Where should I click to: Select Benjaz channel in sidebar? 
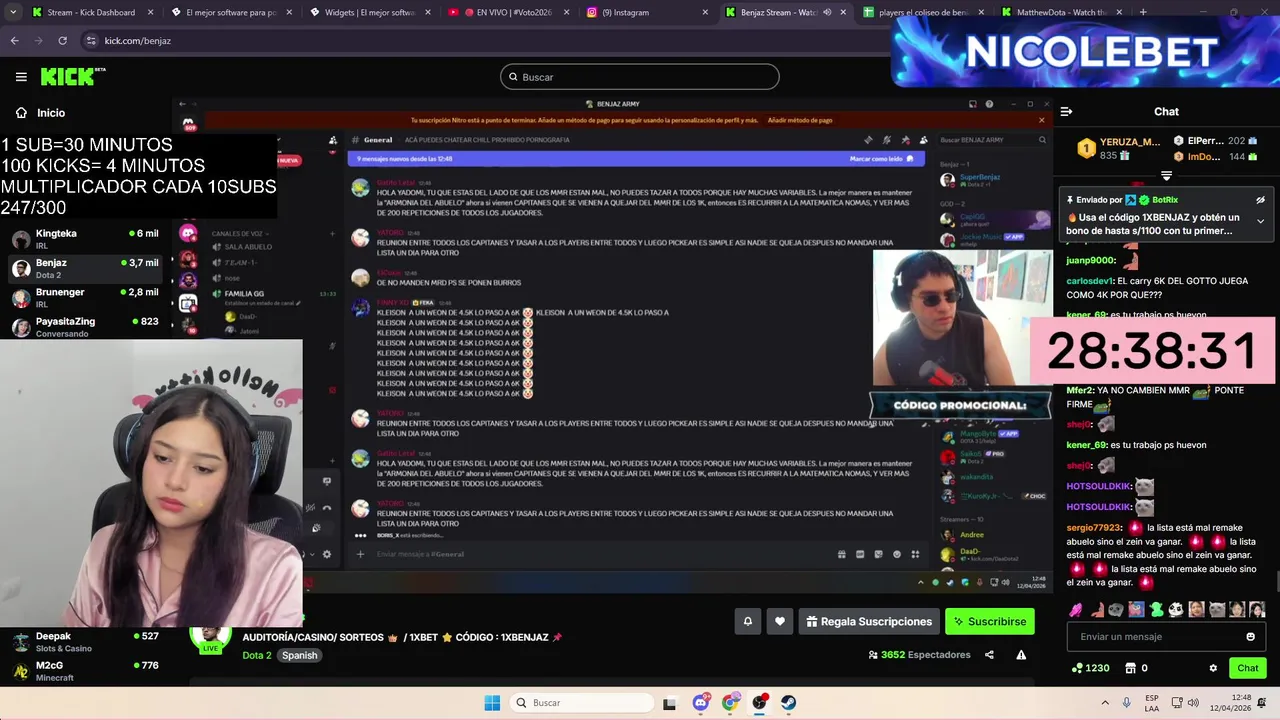[x=85, y=268]
